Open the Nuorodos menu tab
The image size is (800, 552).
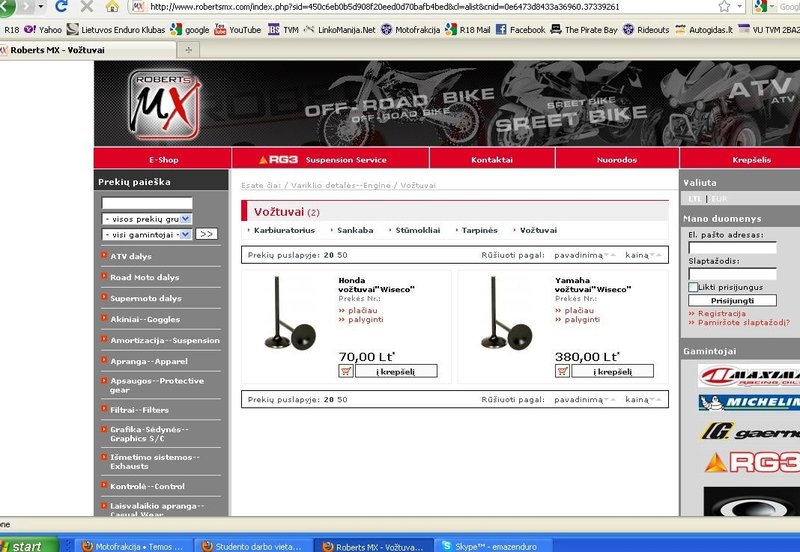click(x=617, y=159)
